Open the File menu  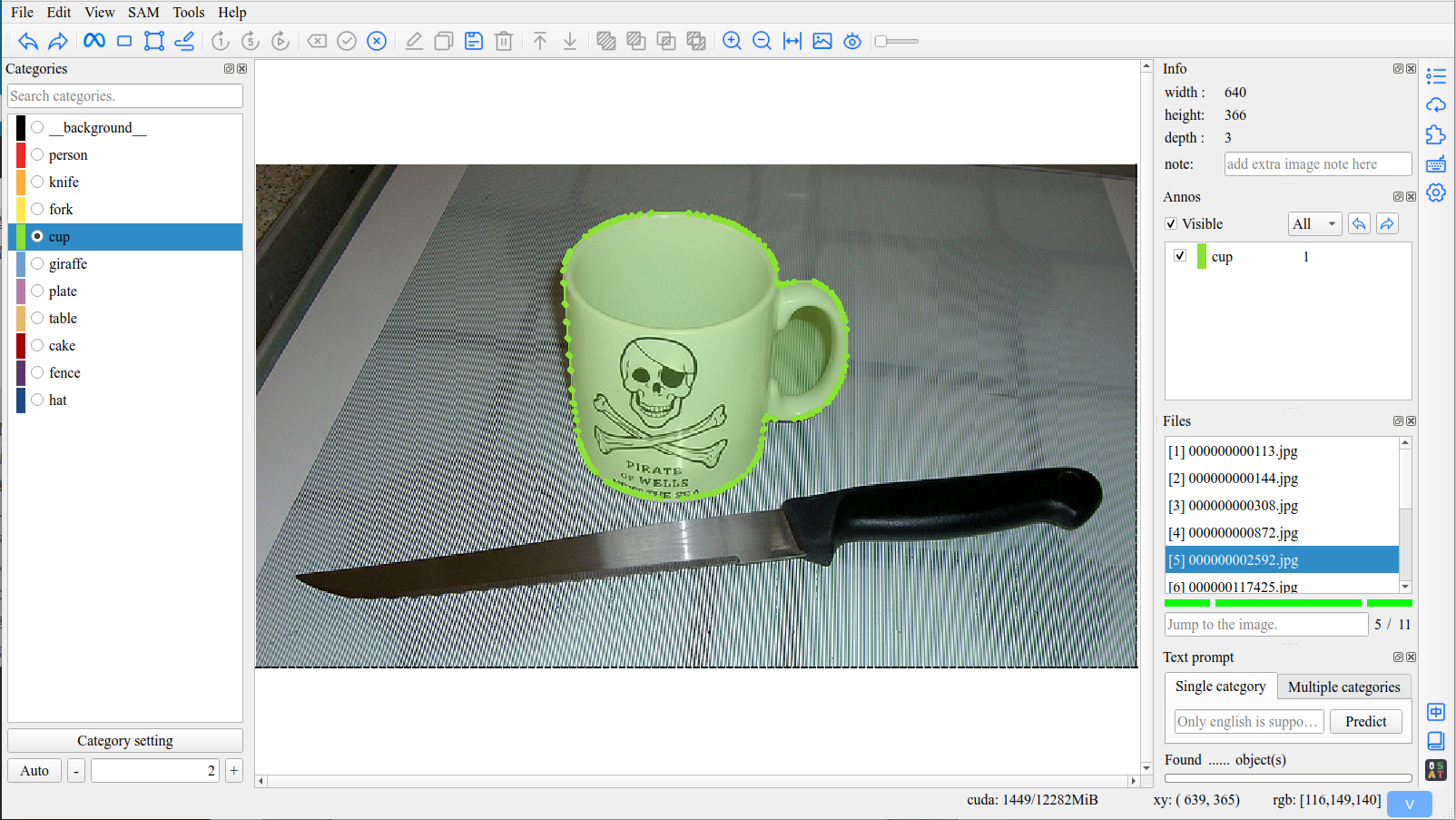tap(23, 12)
